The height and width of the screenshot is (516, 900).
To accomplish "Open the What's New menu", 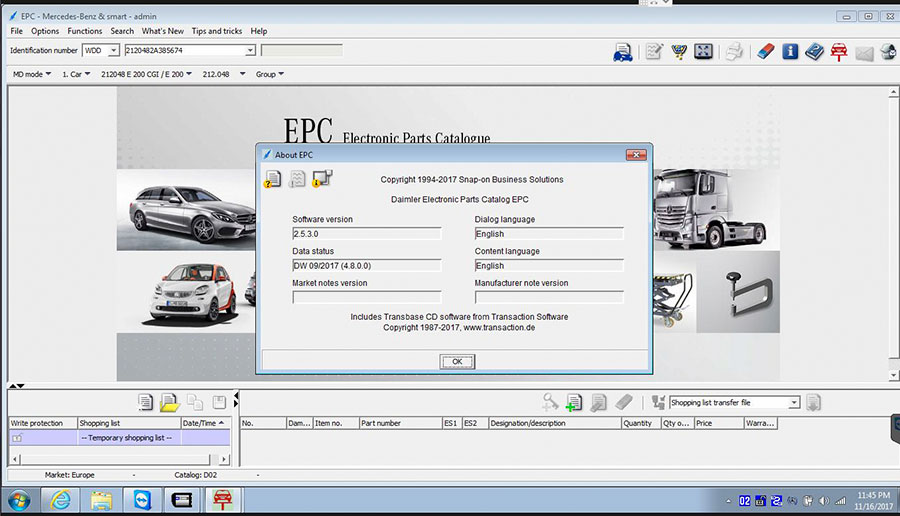I will pyautogui.click(x=162, y=31).
